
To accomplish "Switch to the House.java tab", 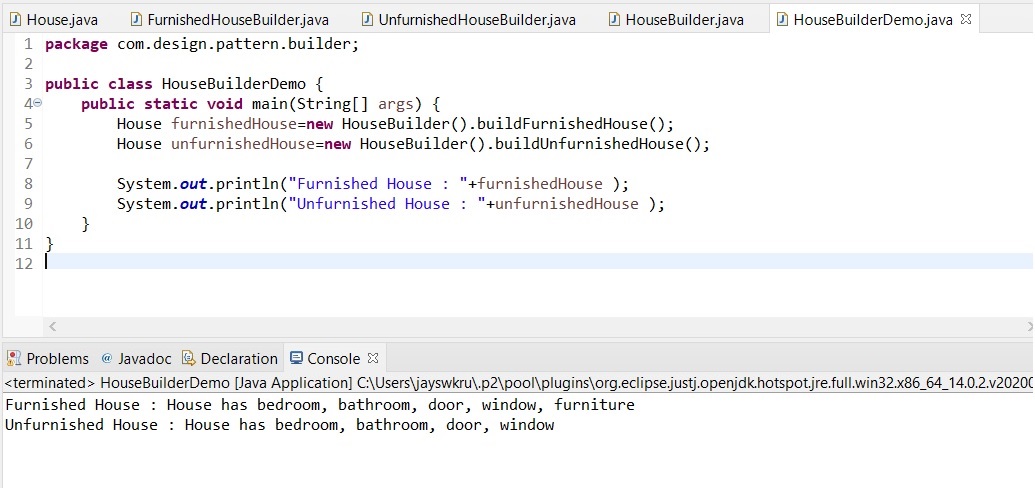I will tap(54, 19).
